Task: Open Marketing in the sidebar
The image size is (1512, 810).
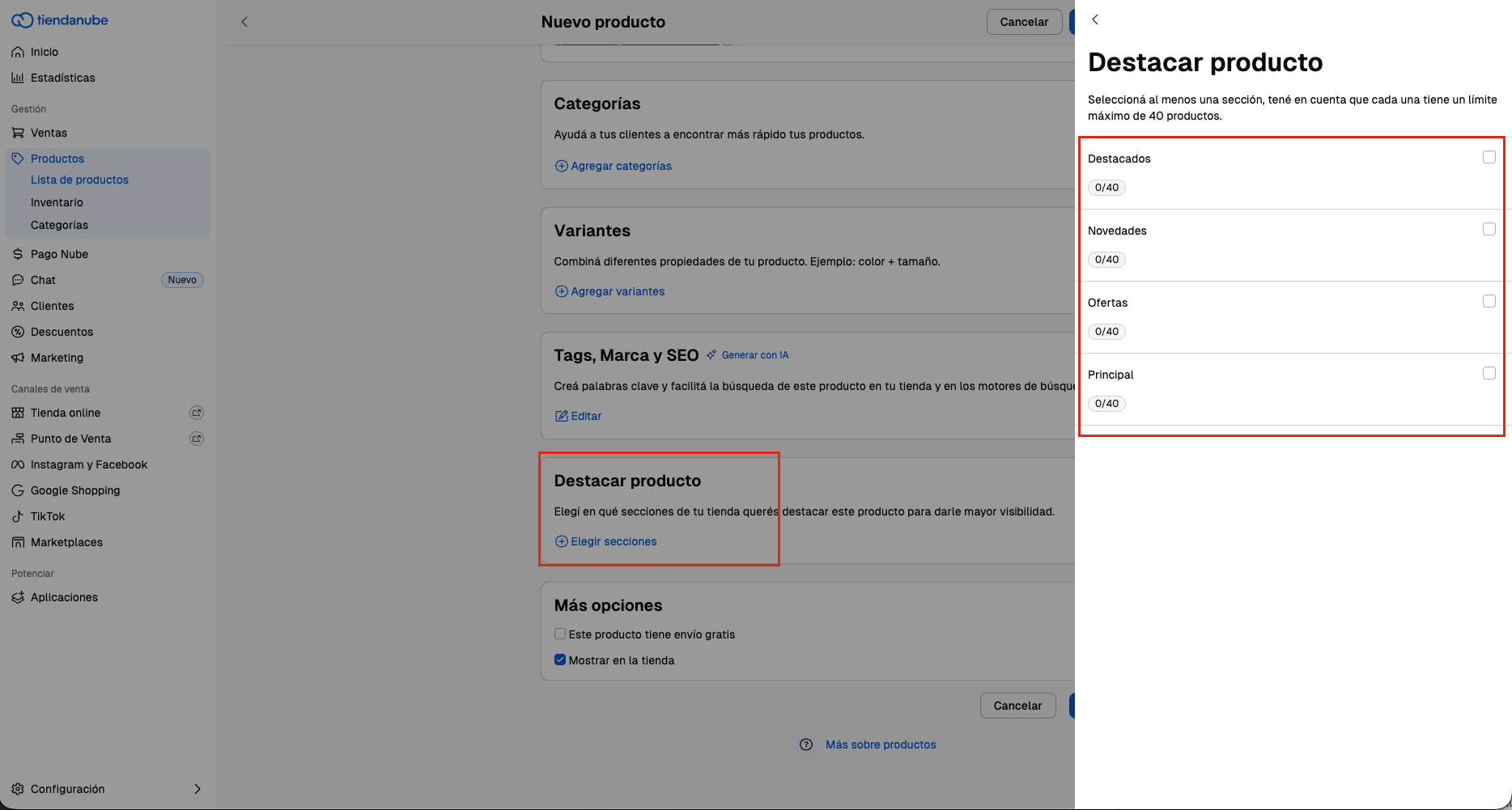Action: (57, 358)
